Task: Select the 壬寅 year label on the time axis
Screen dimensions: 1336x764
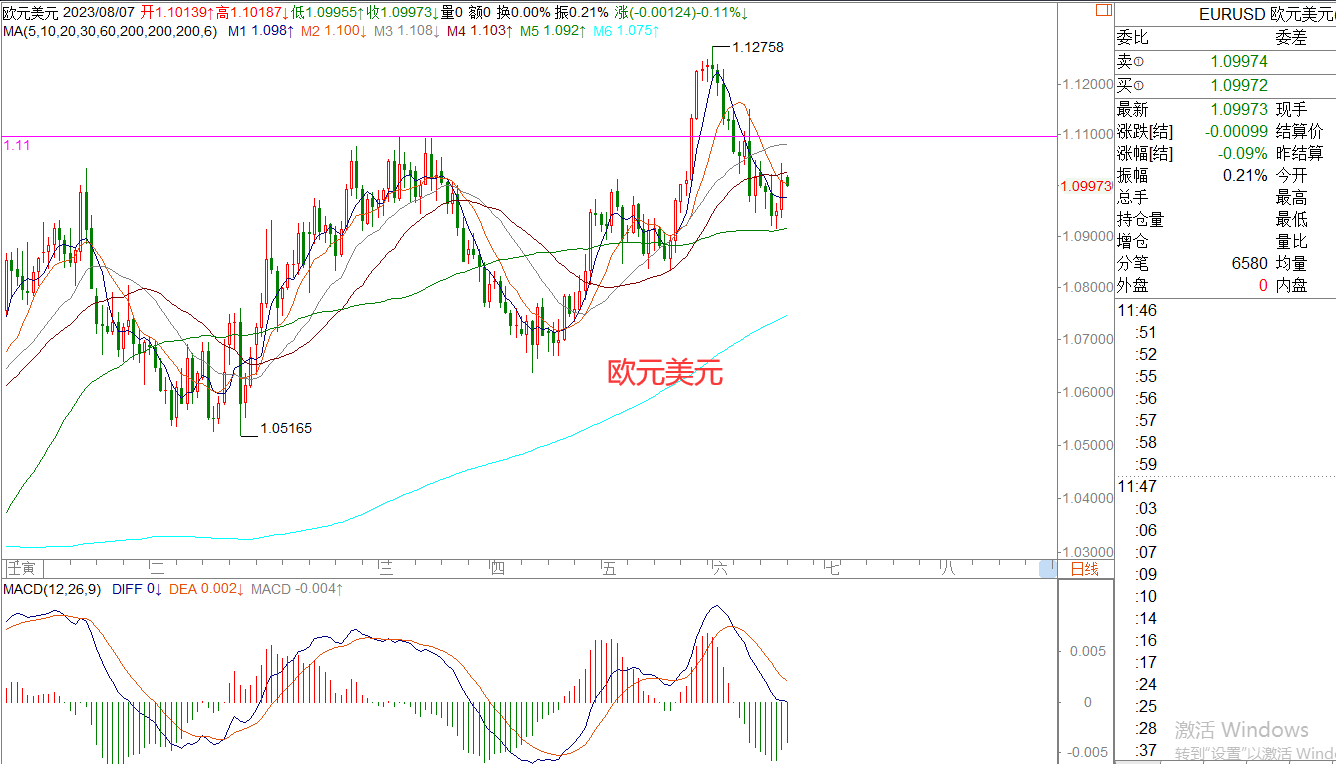Action: [x=20, y=569]
